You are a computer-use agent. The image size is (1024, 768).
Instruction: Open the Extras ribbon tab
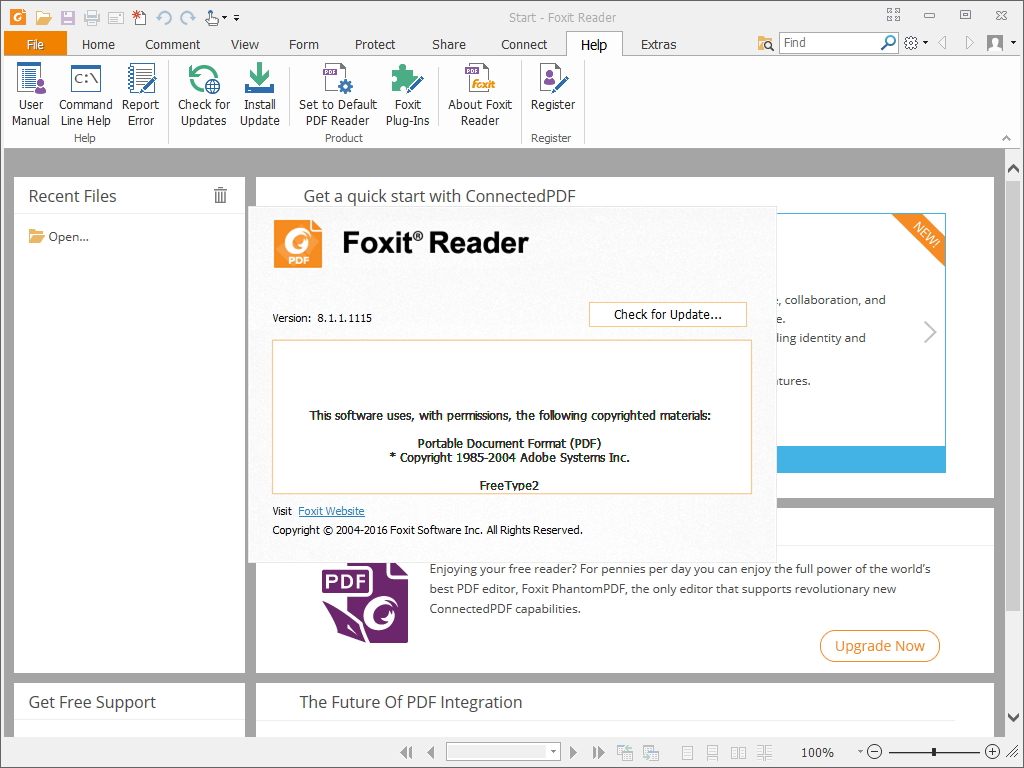pyautogui.click(x=658, y=44)
